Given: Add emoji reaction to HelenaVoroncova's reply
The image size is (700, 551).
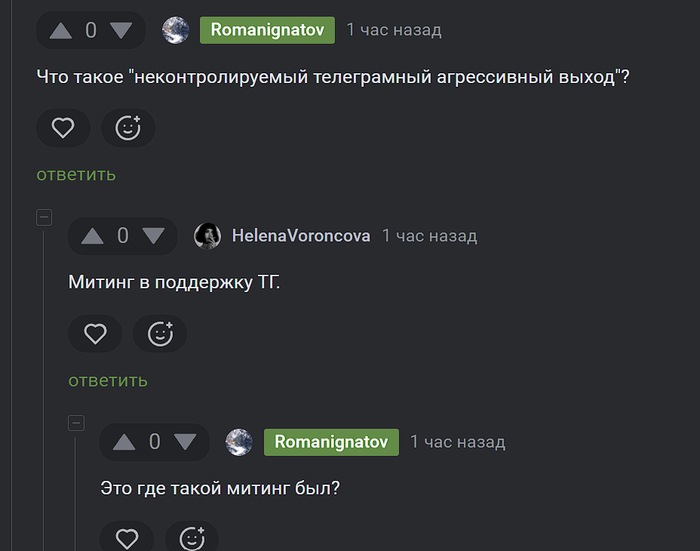Looking at the screenshot, I should point(160,334).
